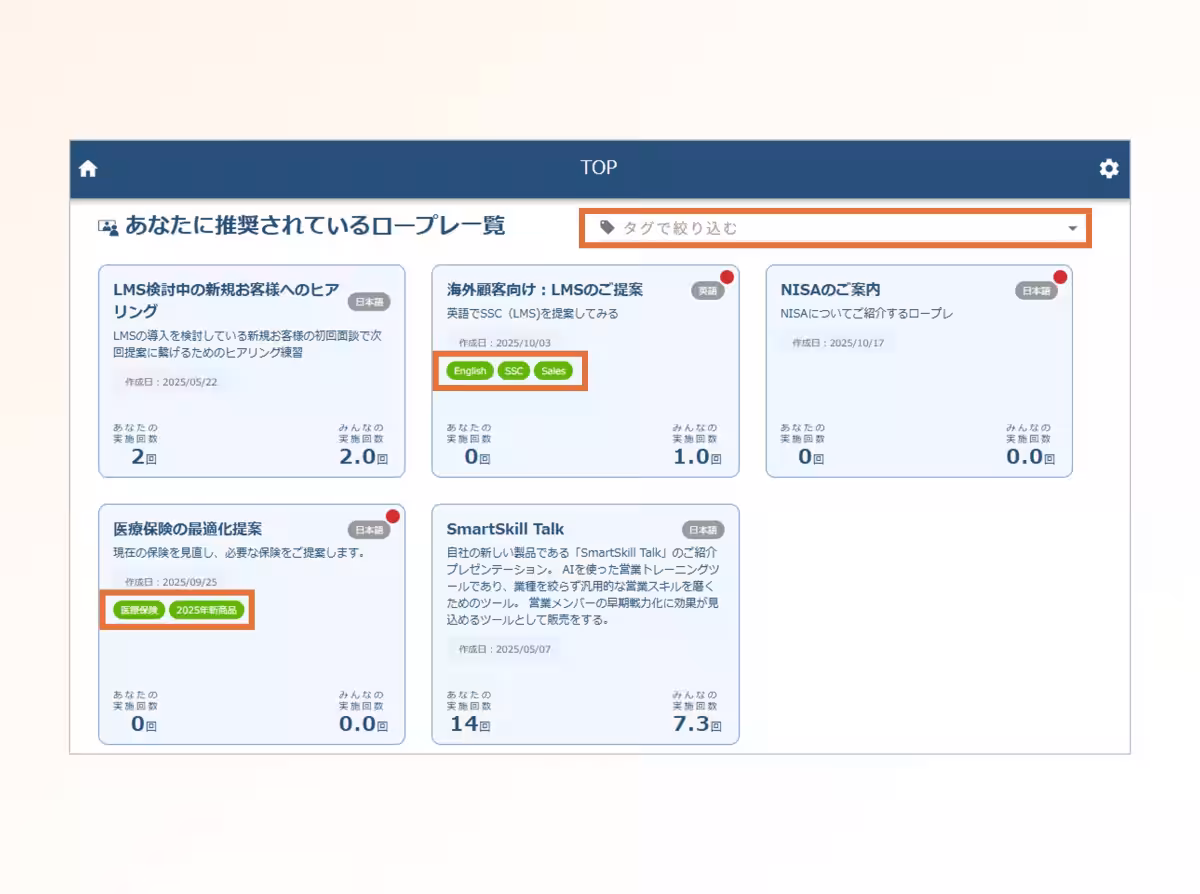The image size is (1200, 894).
Task: Select the 医療保険 tag
Action: point(138,610)
